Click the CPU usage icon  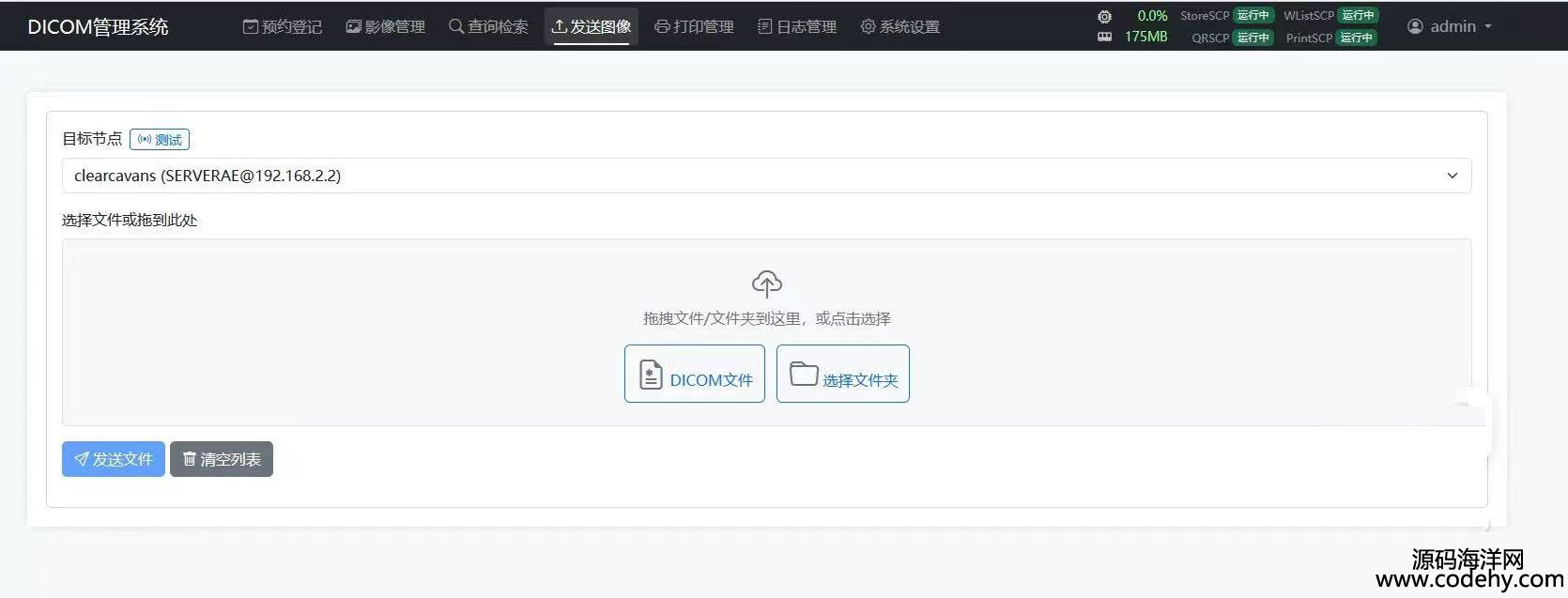point(1104,16)
